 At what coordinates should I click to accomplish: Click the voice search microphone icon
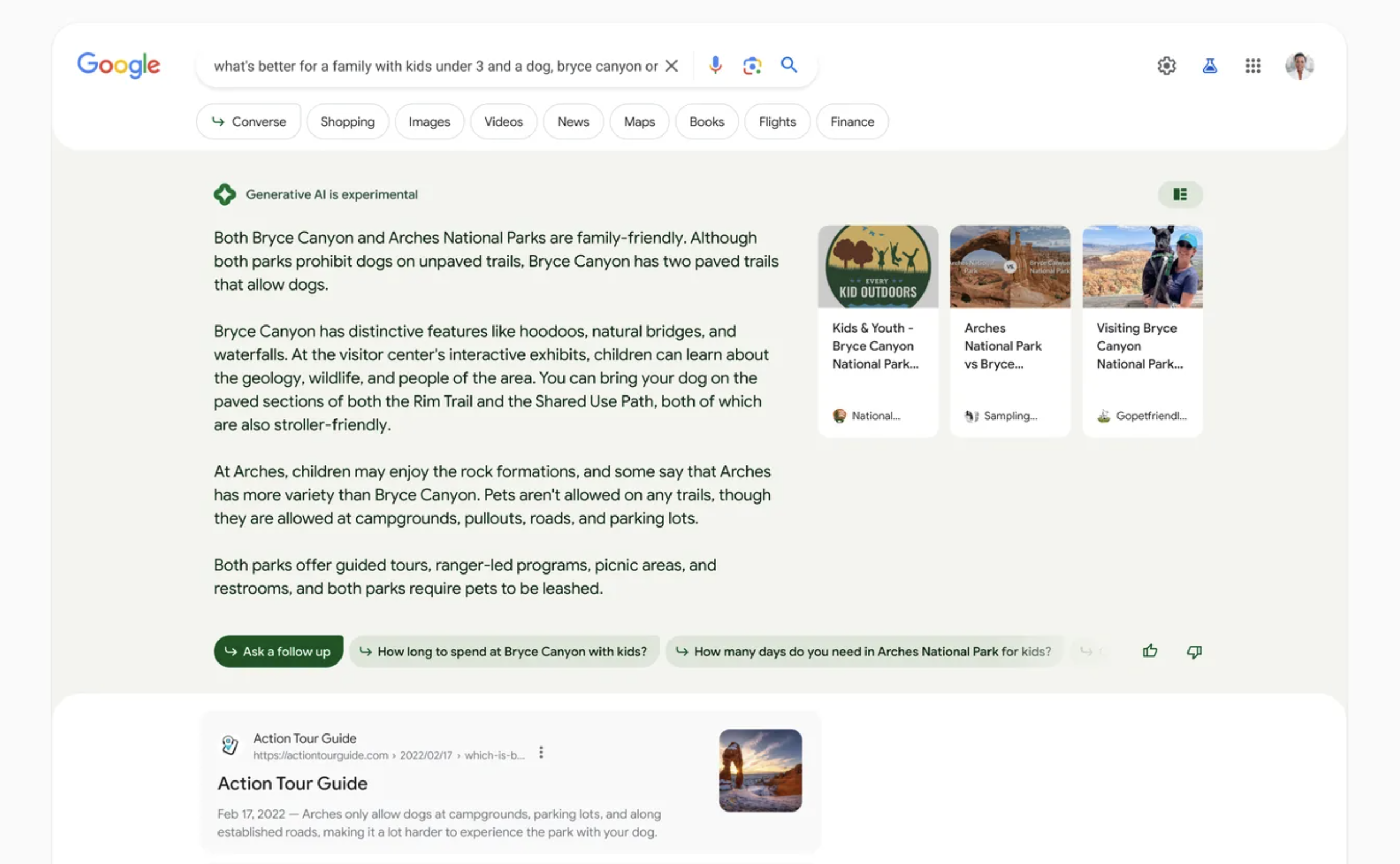[715, 65]
